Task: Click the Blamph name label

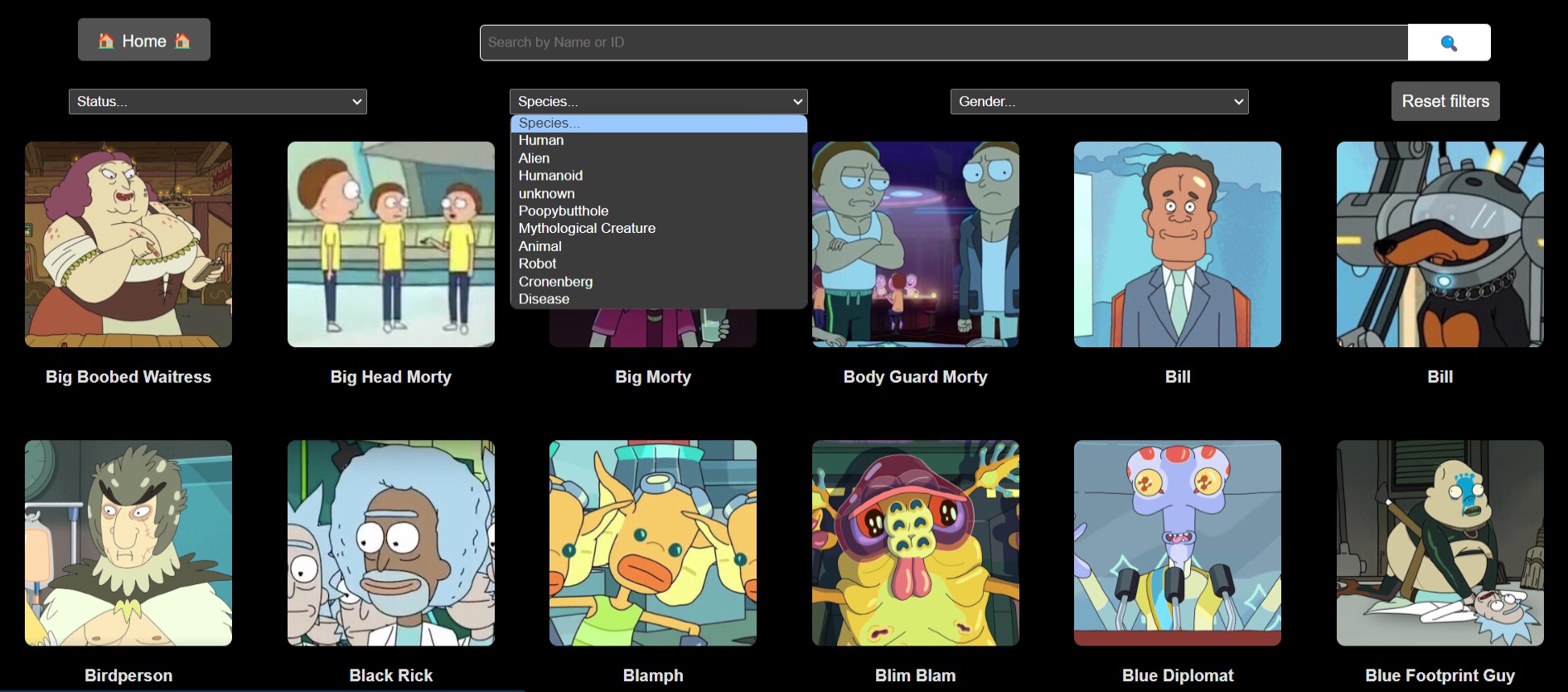Action: tap(653, 675)
